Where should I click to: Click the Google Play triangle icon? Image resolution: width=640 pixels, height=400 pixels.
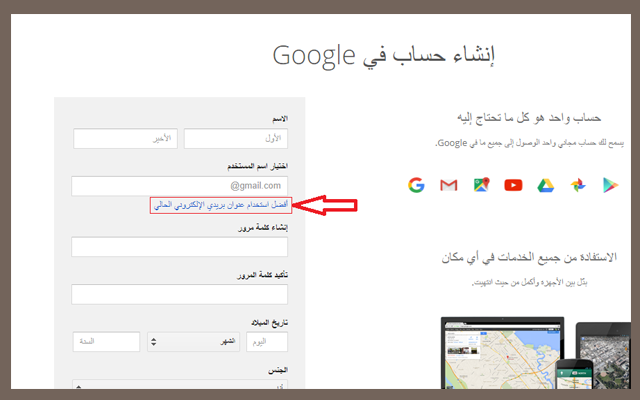pos(610,185)
